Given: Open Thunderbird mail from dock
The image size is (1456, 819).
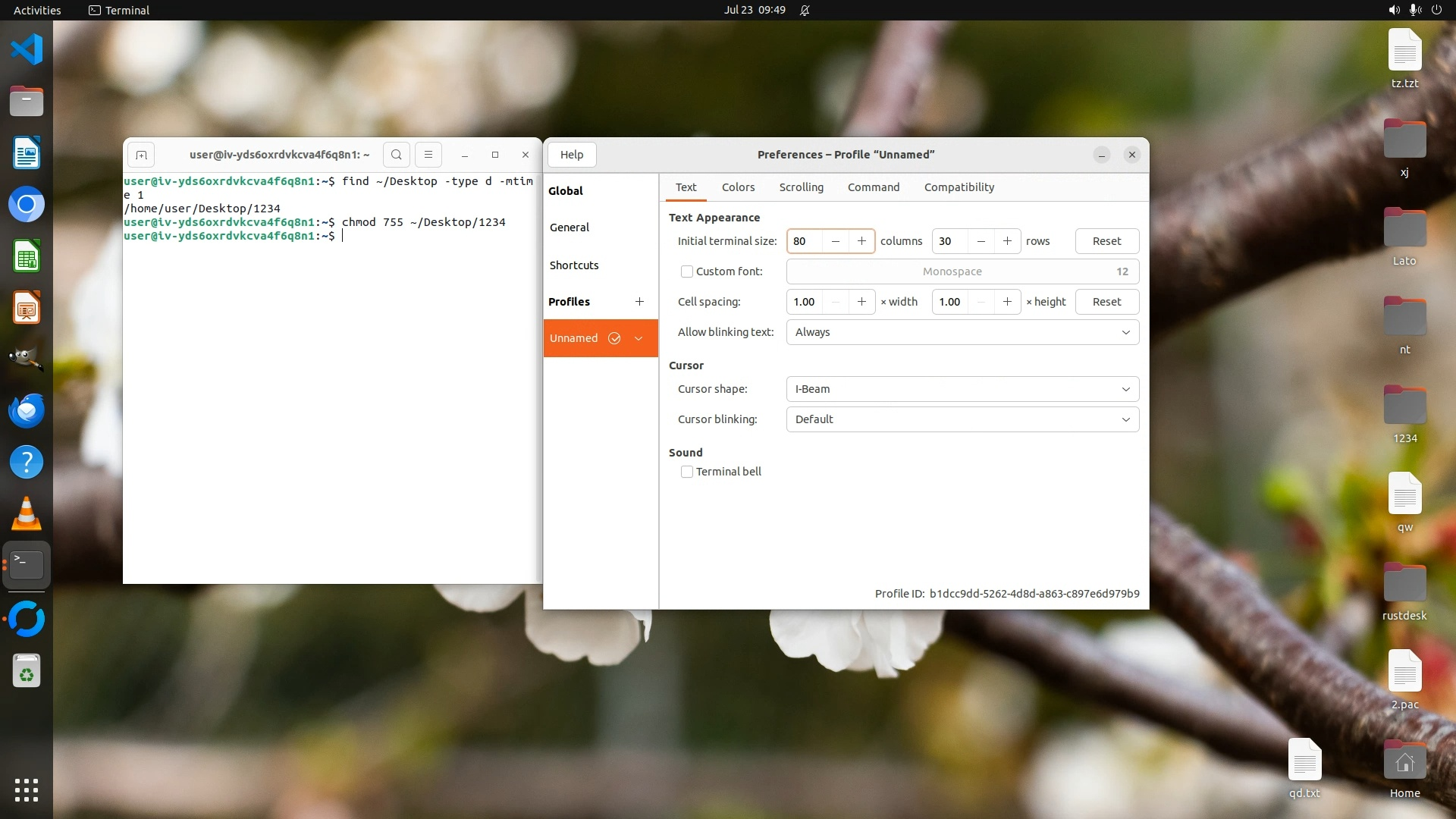Looking at the screenshot, I should tap(27, 410).
